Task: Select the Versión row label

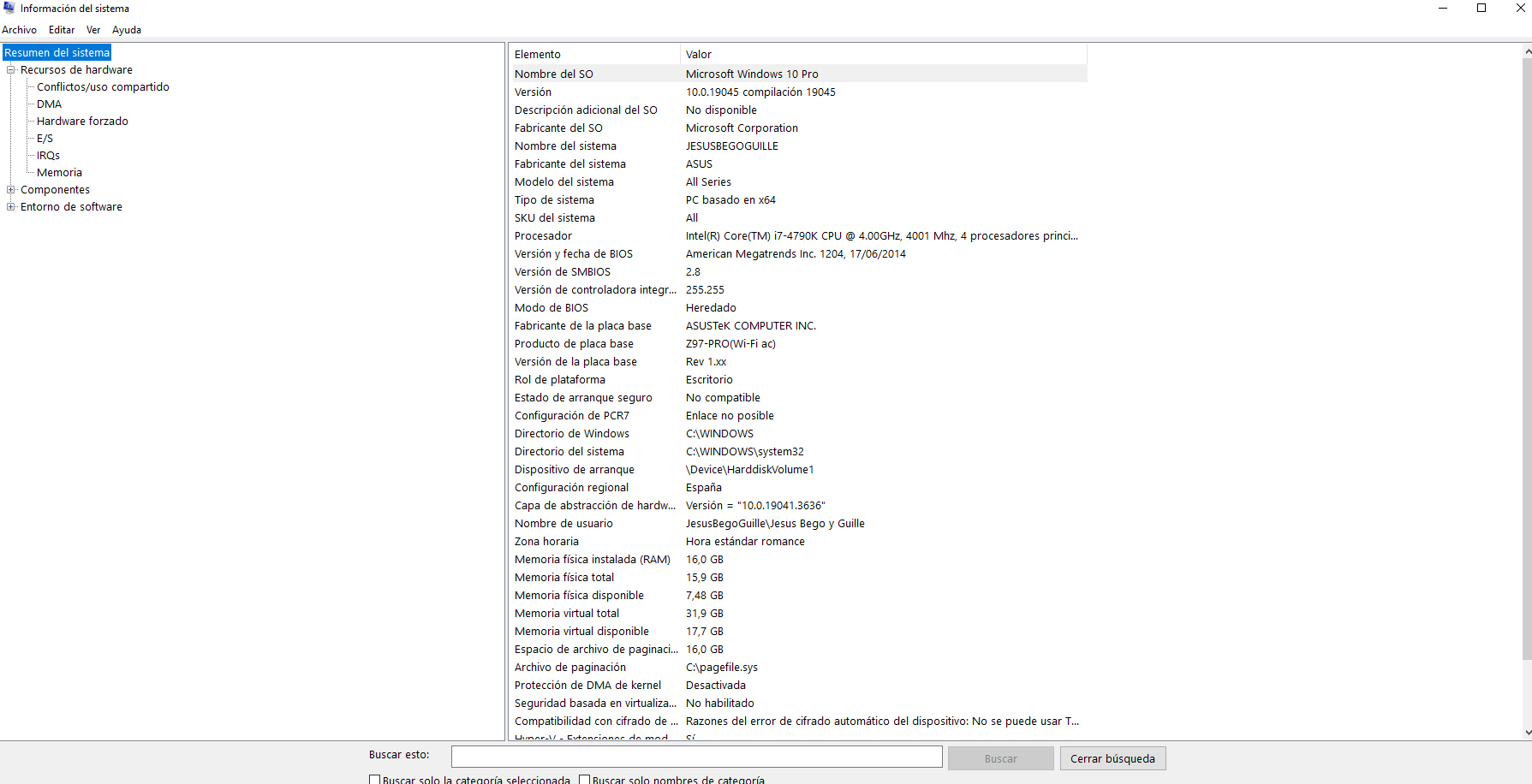Action: (x=533, y=92)
